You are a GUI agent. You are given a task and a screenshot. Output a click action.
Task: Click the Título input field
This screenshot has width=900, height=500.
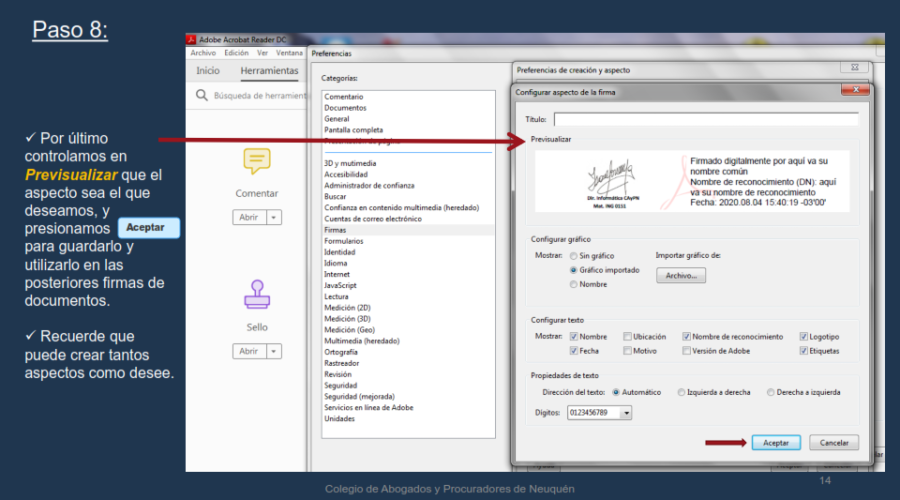click(706, 119)
